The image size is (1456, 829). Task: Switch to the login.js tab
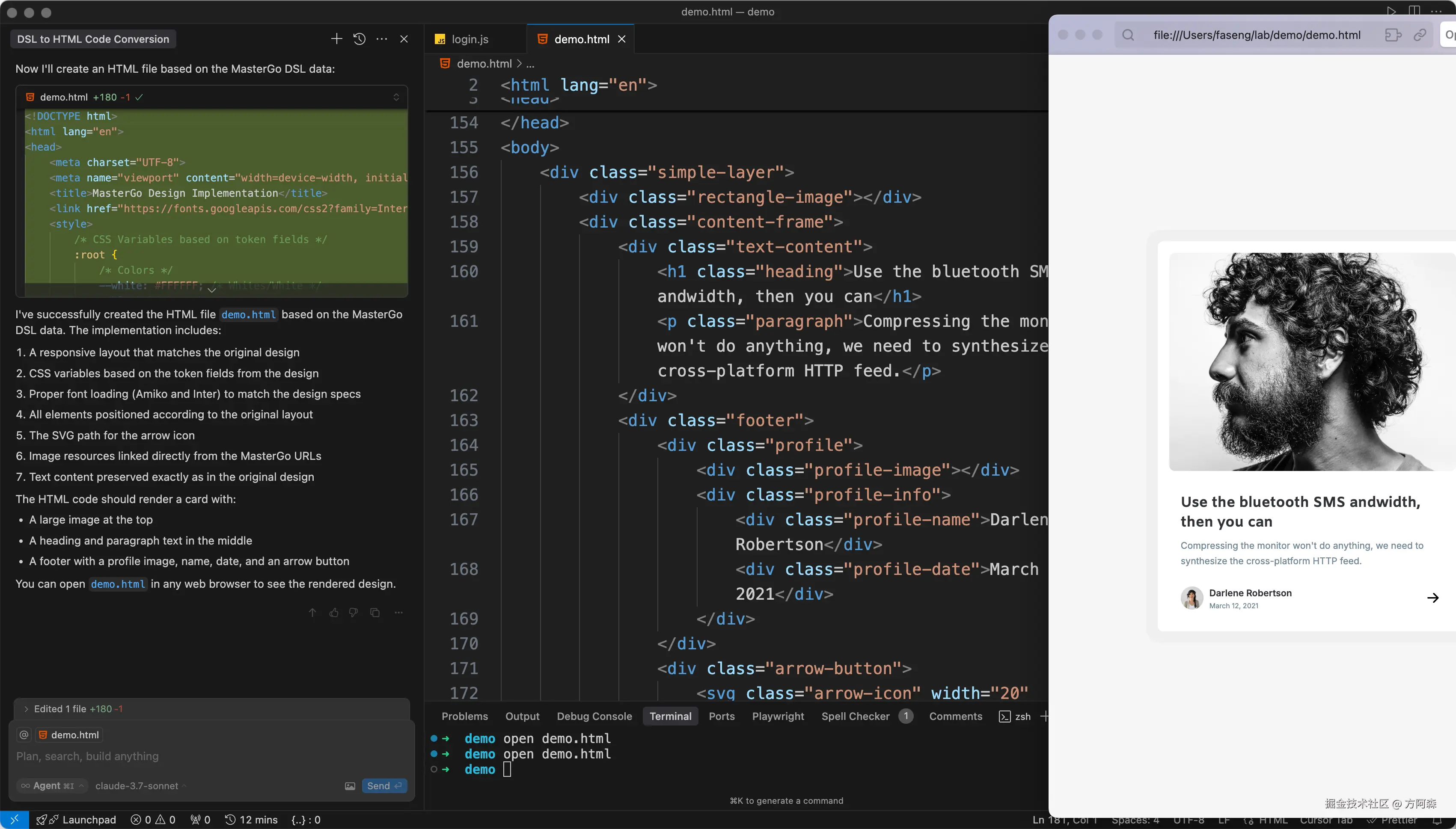pyautogui.click(x=469, y=39)
